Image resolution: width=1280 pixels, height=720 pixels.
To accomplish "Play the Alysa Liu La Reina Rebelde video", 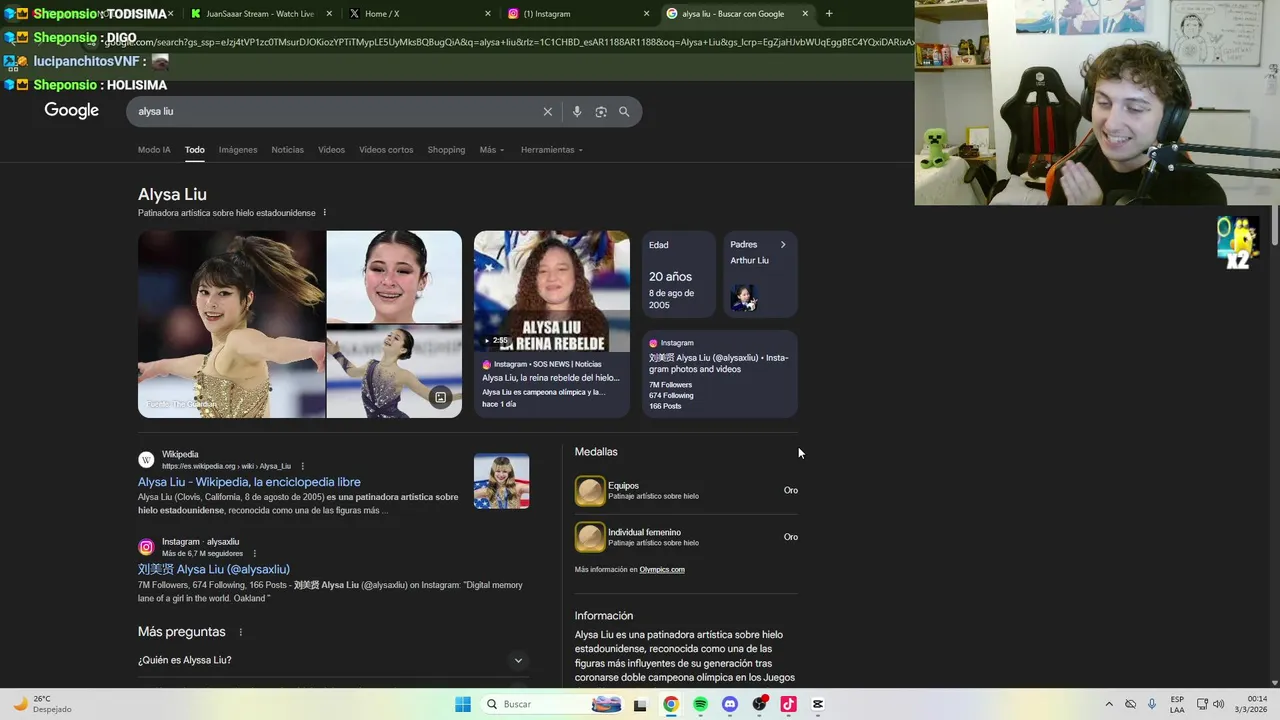I will tap(552, 291).
